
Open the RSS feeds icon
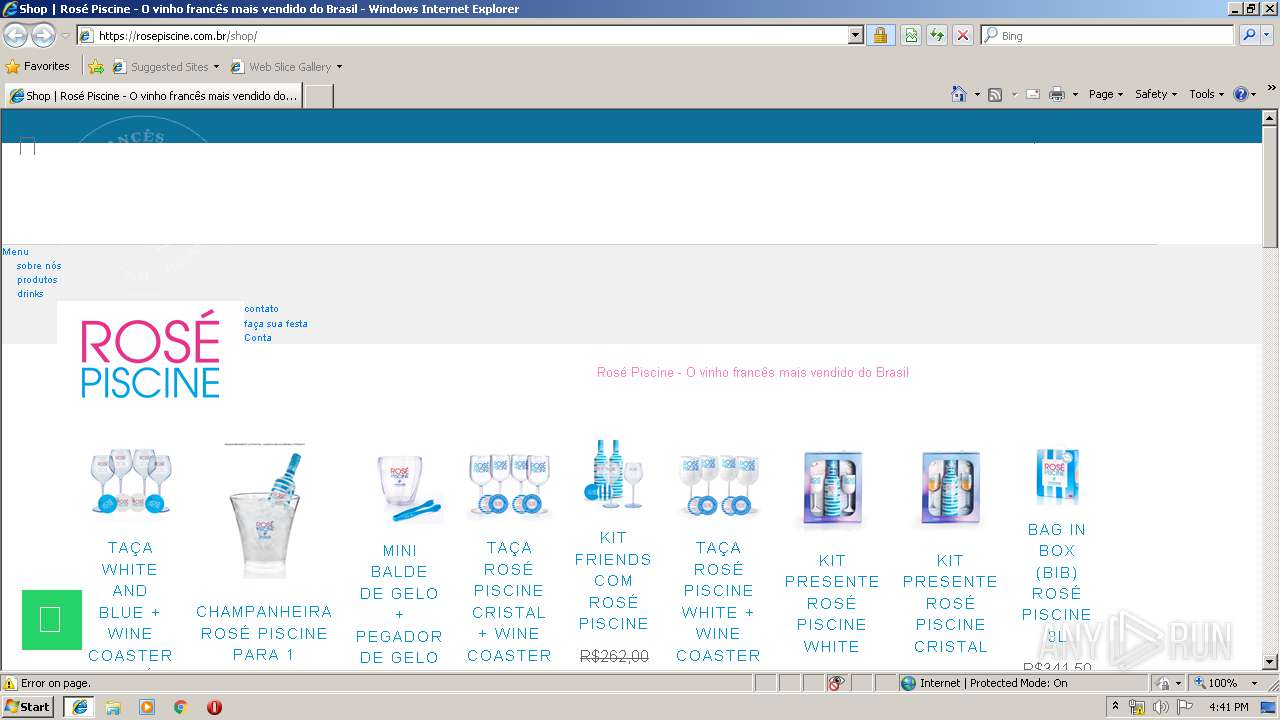coord(995,94)
